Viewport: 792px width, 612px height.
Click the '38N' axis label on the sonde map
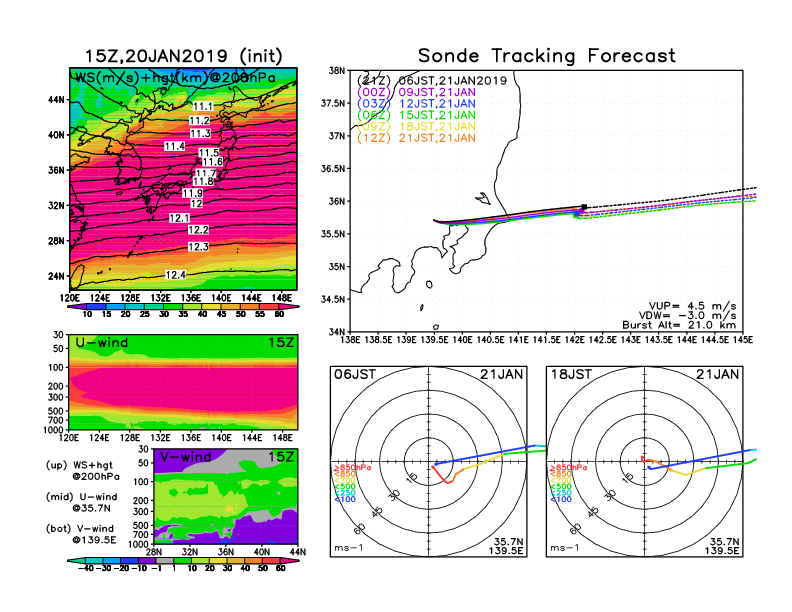point(336,71)
